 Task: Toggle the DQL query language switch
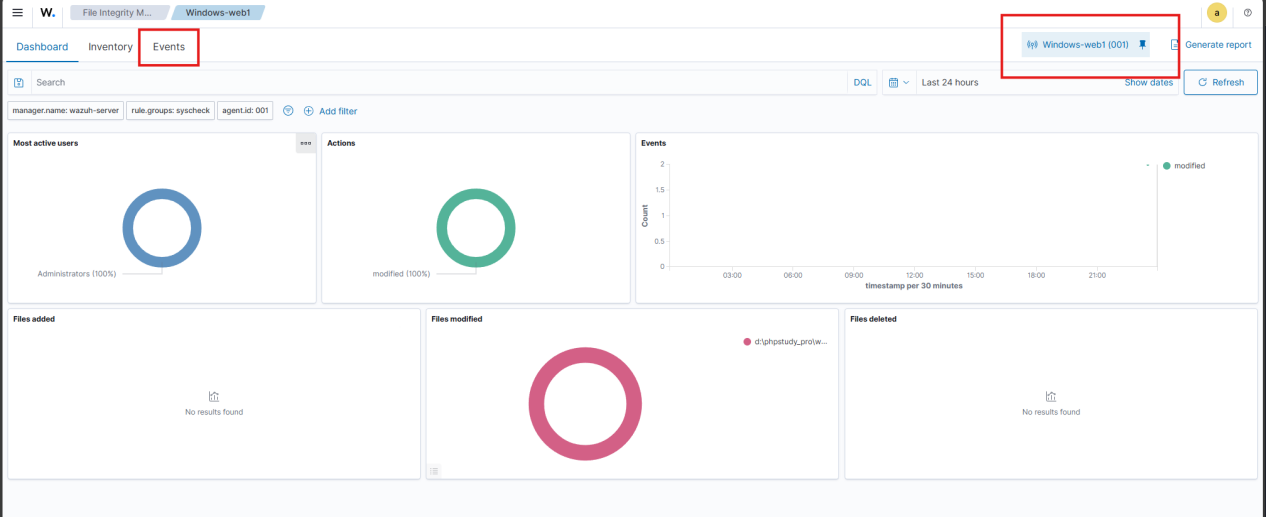click(x=861, y=83)
